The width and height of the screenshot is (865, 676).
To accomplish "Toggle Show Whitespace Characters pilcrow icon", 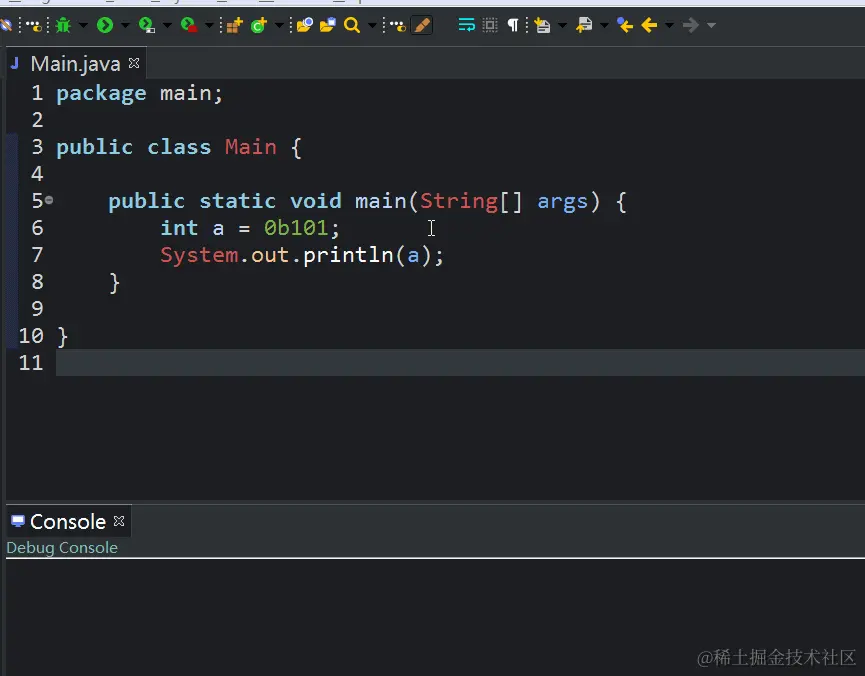I will 513,25.
